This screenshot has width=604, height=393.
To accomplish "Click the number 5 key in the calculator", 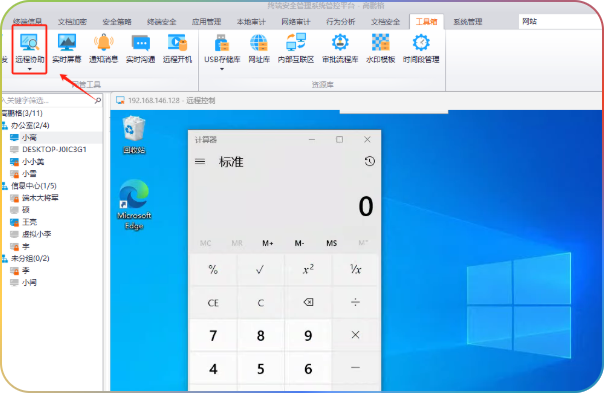I will [x=260, y=368].
